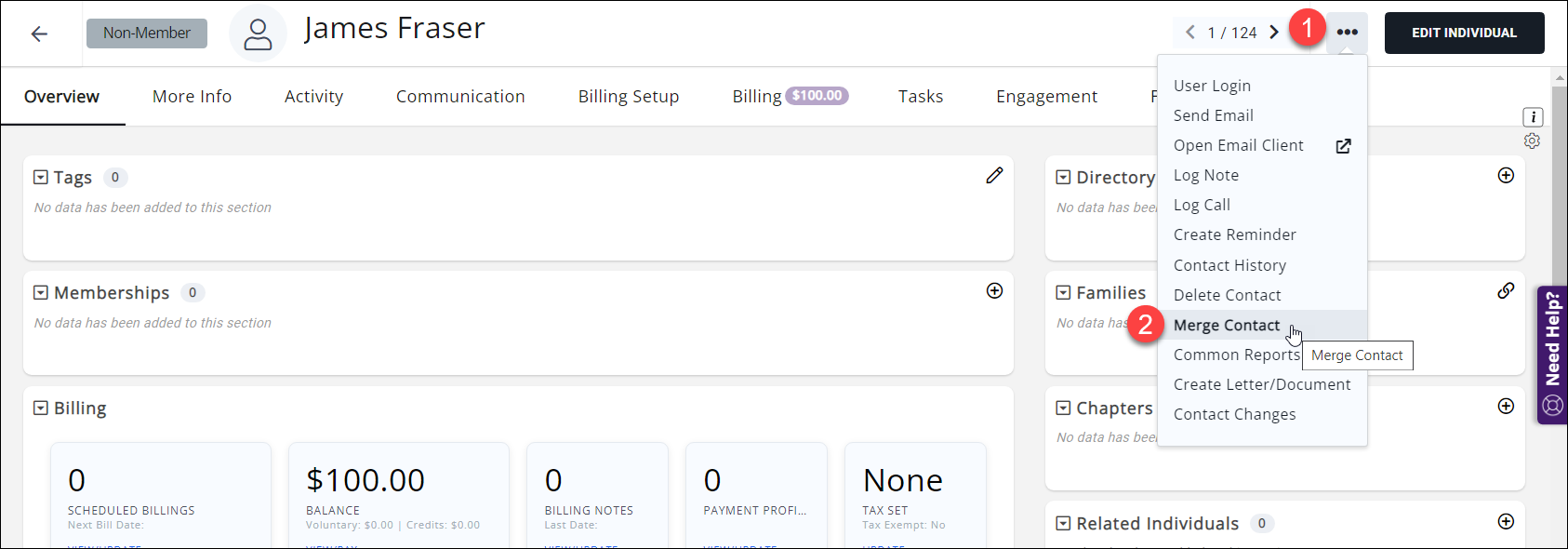This screenshot has width=1568, height=549.
Task: Open the Activity tab
Action: tap(313, 97)
